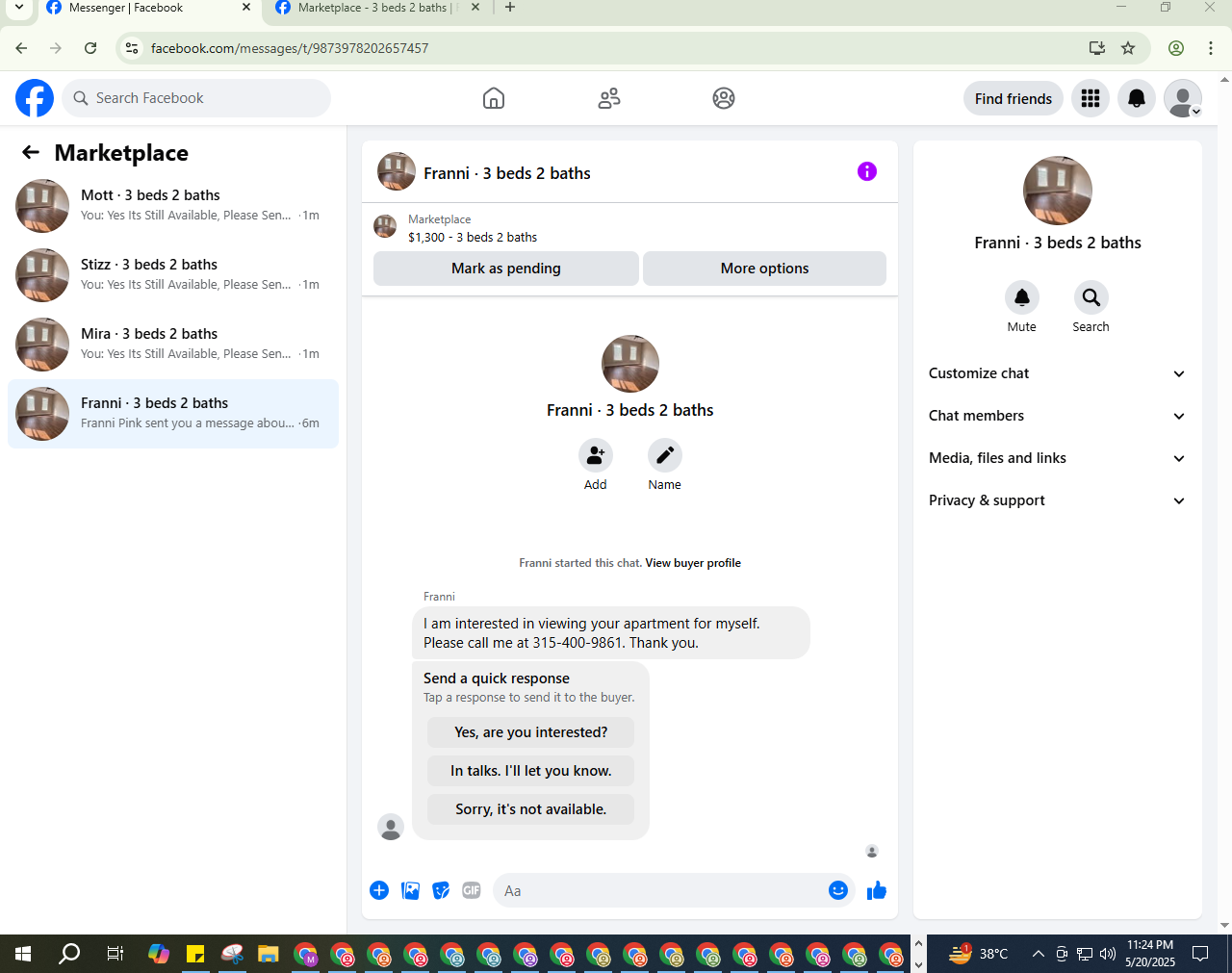Send 'Yes, are you interested?' quick response
The height and width of the screenshot is (973, 1232).
531,732
